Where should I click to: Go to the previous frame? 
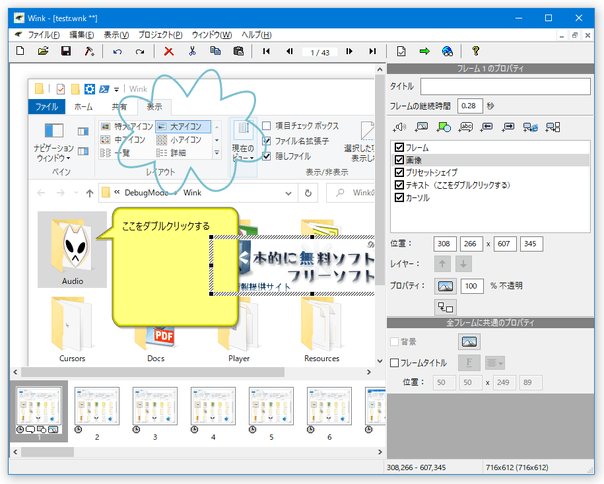[290, 51]
